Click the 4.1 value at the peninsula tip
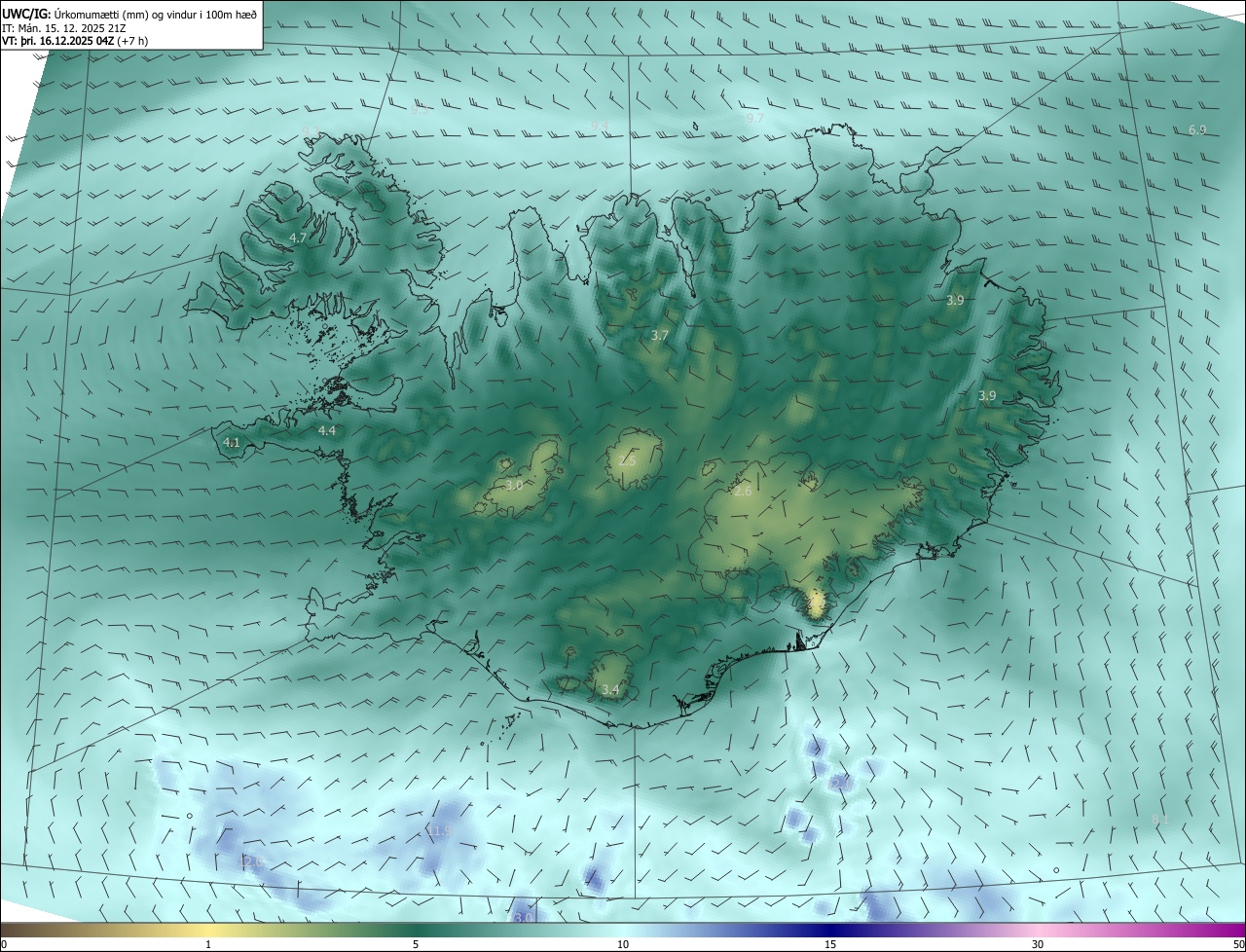This screenshot has width=1246, height=952. 232,442
